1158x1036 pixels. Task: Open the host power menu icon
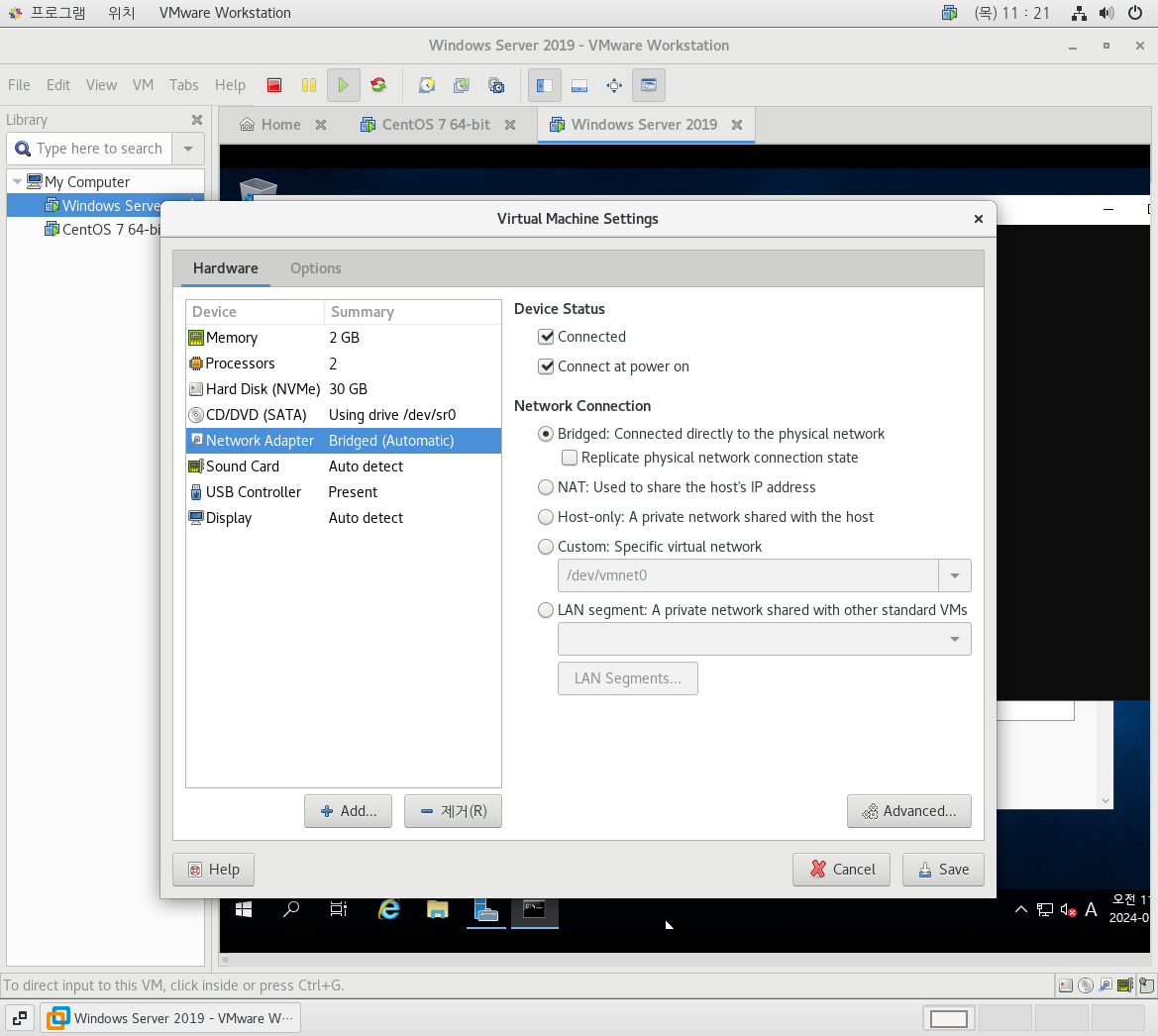click(x=1135, y=13)
